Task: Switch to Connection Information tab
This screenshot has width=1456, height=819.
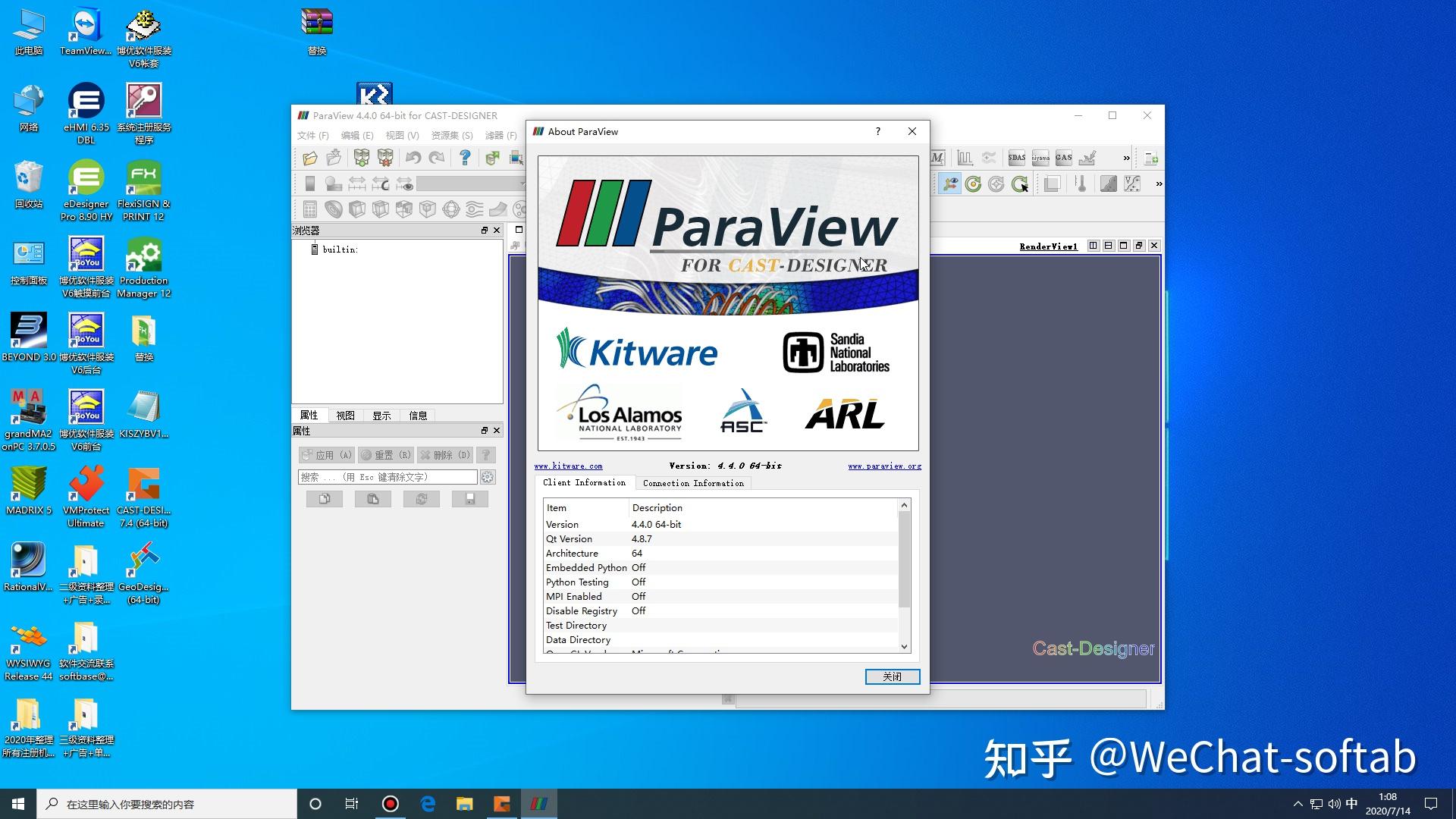Action: pos(692,483)
